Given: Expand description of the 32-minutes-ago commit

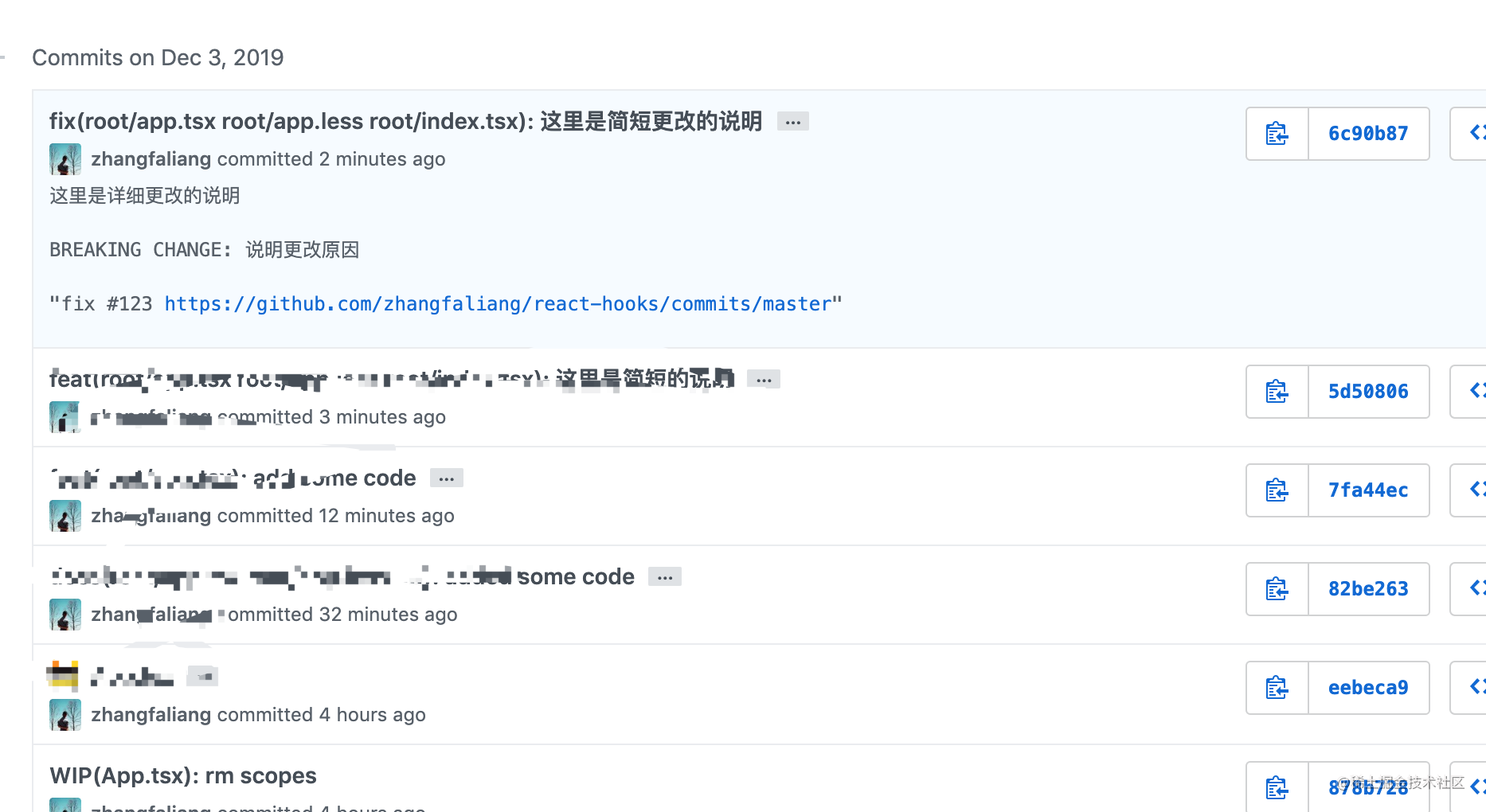Looking at the screenshot, I should point(665,576).
